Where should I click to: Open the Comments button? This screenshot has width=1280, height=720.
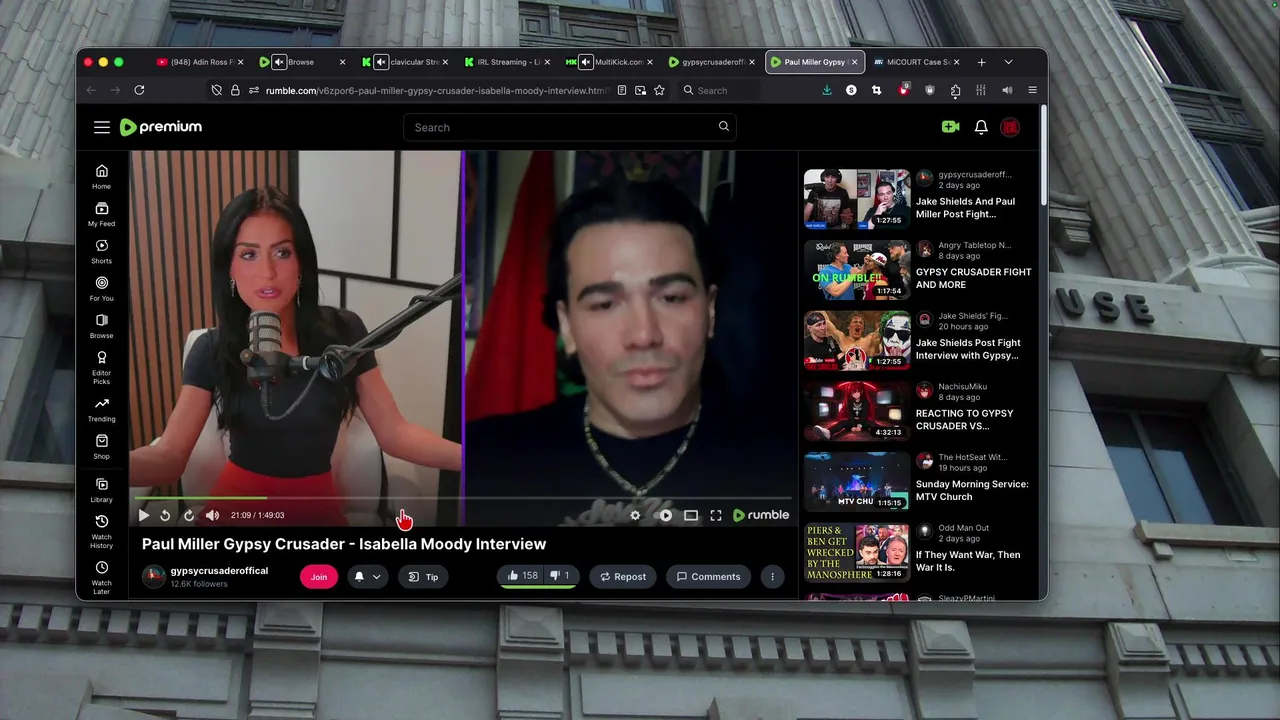coord(708,576)
